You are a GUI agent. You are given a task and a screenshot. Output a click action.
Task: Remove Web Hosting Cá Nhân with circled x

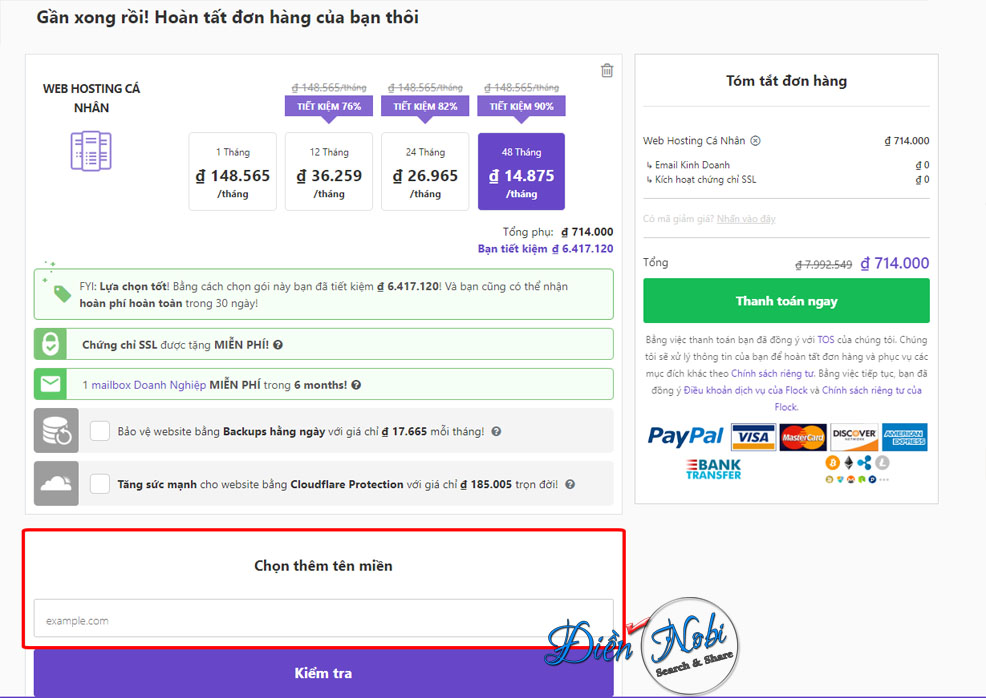click(756, 141)
